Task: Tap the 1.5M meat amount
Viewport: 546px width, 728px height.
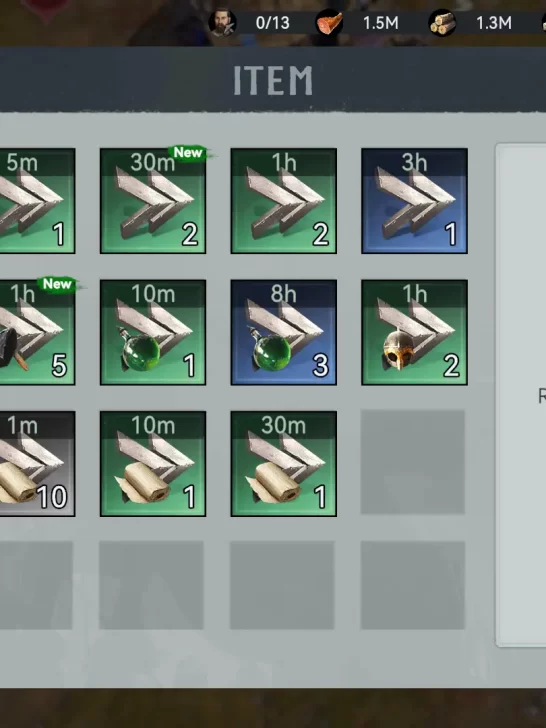Action: tap(381, 23)
